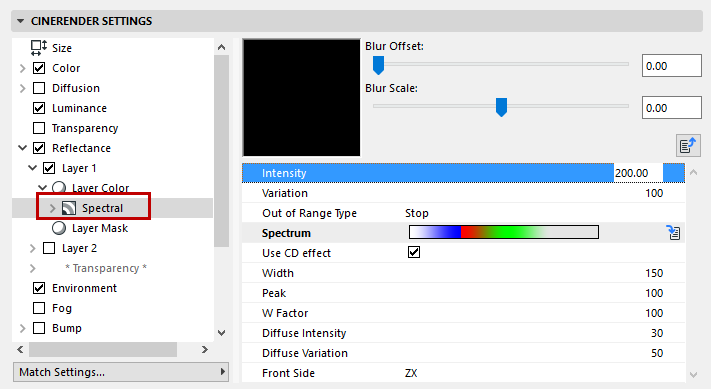The width and height of the screenshot is (711, 389).
Task: Click the channel list scroll right arrow
Action: pyautogui.click(x=205, y=349)
